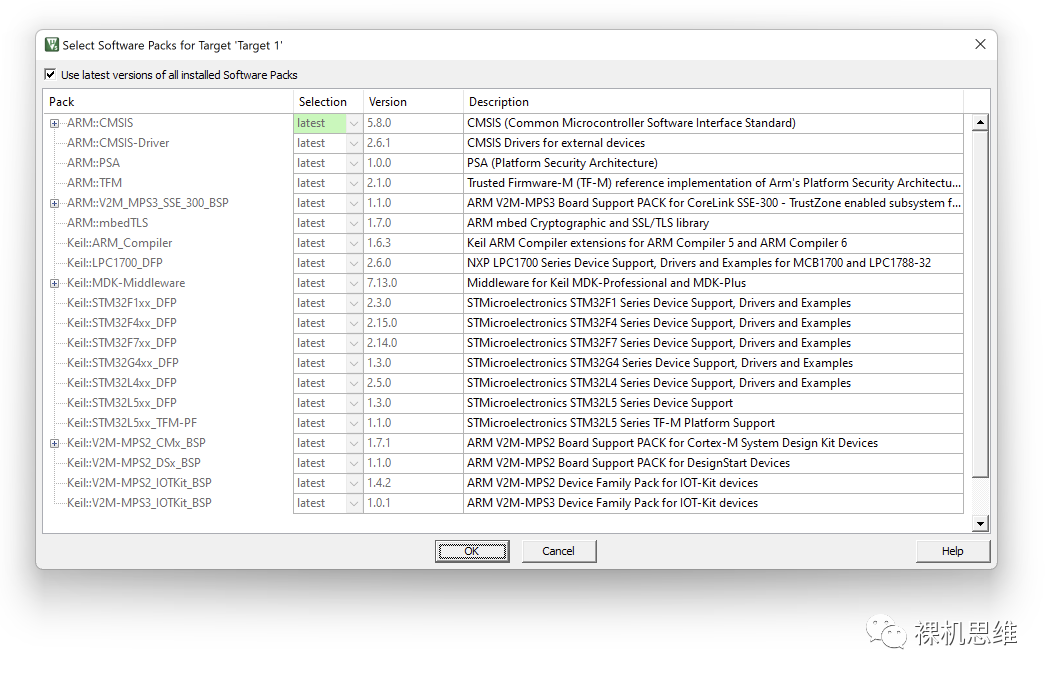Open the selection dropdown for Keil::V2M-MPS3_IOTKit_BSP
Image resolution: width=1052 pixels, height=680 pixels.
[354, 503]
